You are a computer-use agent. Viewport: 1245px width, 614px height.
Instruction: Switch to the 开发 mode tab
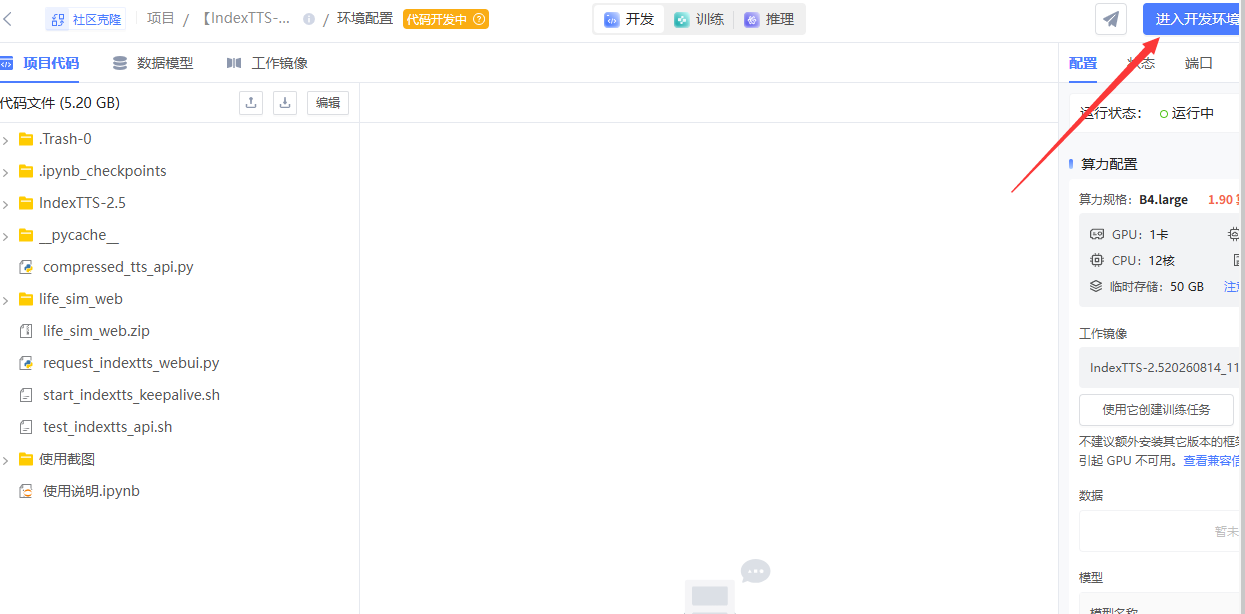629,19
